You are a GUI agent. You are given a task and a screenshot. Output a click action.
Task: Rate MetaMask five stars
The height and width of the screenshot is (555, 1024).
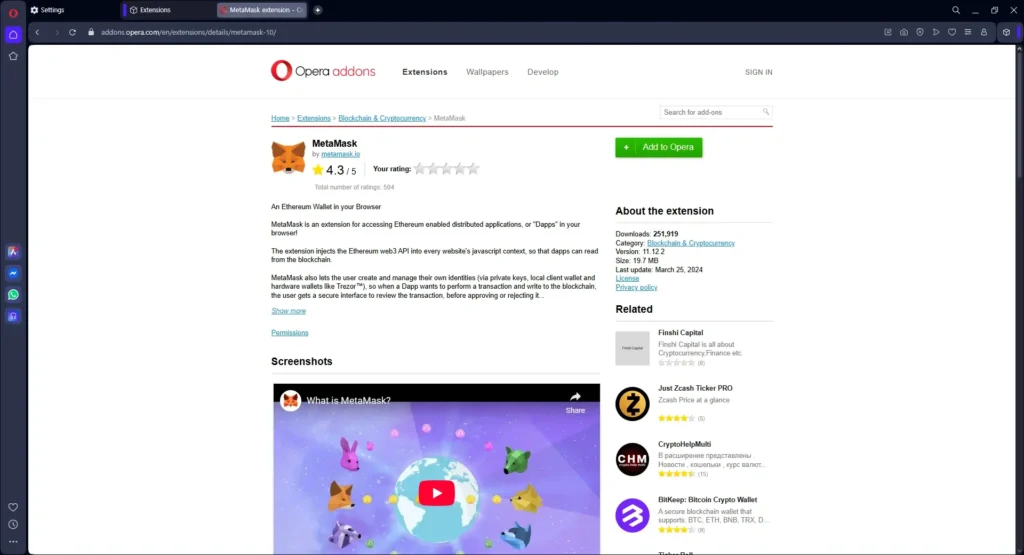click(x=473, y=169)
